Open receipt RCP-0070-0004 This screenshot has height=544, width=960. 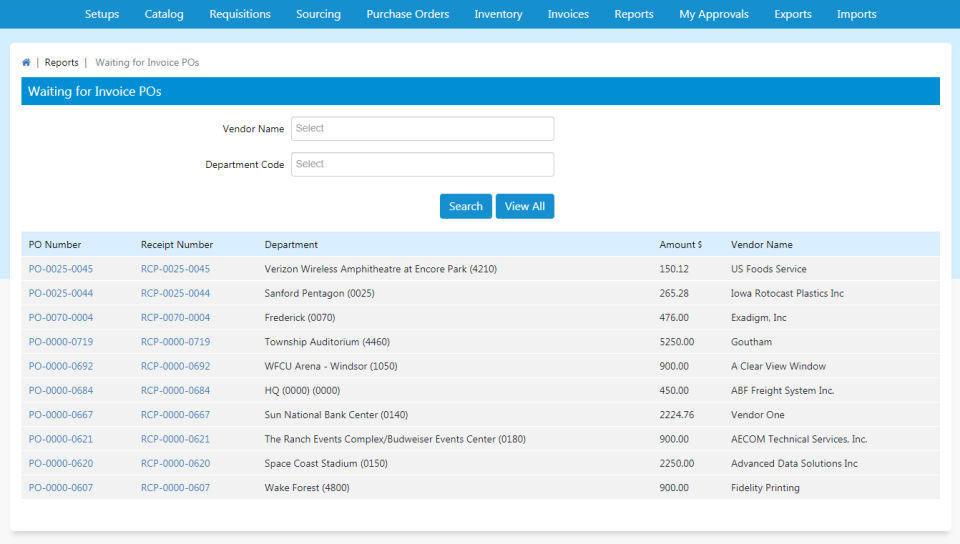[175, 318]
